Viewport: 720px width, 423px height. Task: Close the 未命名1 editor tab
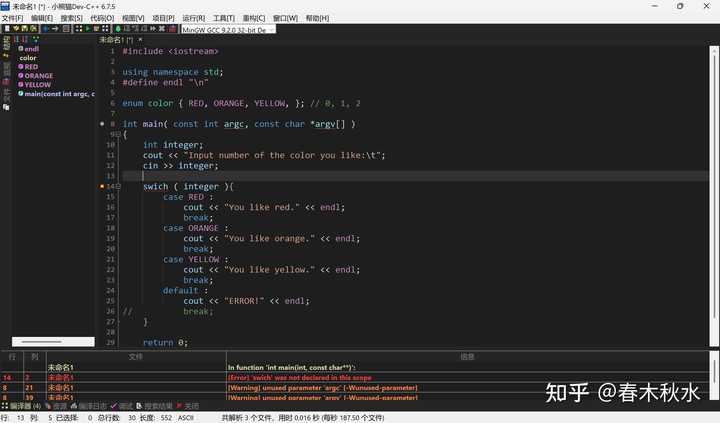140,40
